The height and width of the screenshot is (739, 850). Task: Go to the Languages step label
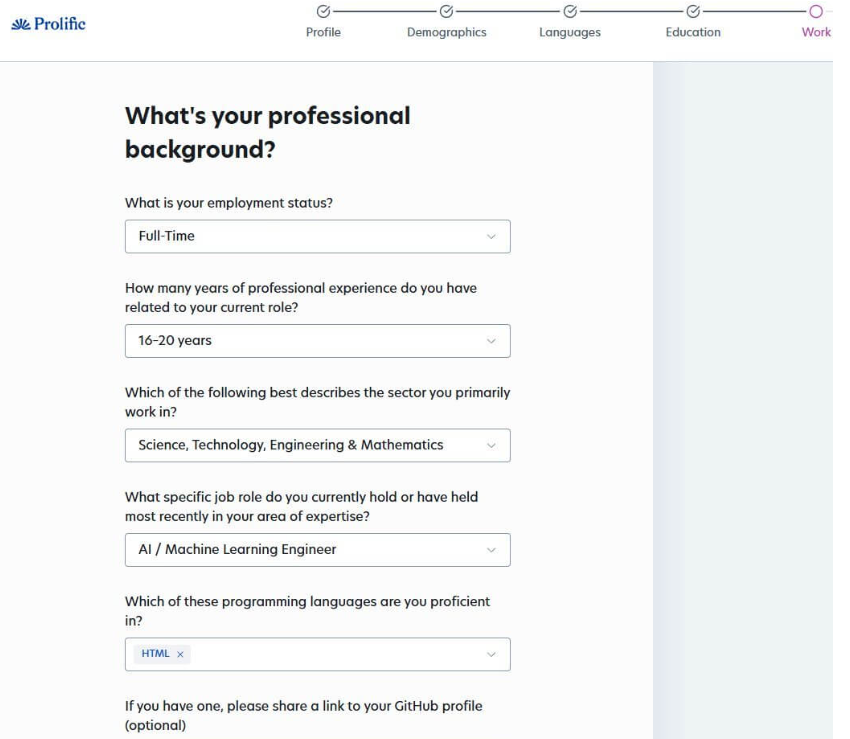570,32
